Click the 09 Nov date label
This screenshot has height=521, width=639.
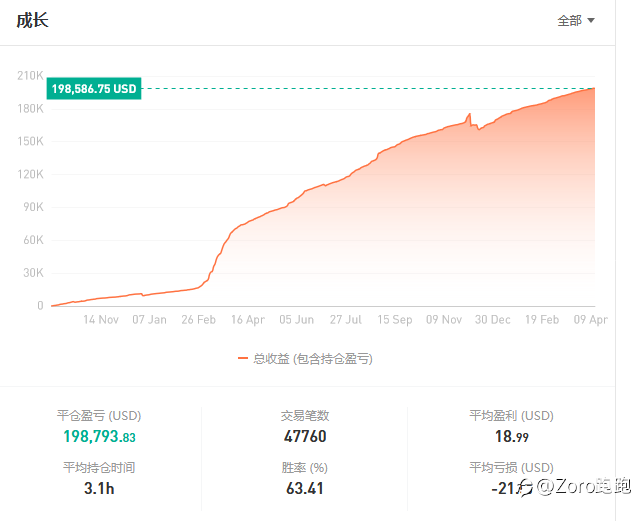pyautogui.click(x=444, y=320)
